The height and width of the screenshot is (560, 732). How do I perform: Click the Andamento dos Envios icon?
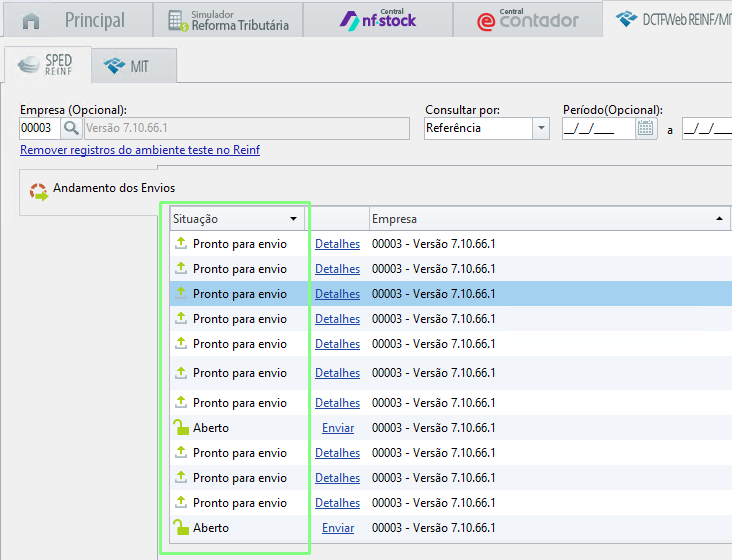pos(38,191)
